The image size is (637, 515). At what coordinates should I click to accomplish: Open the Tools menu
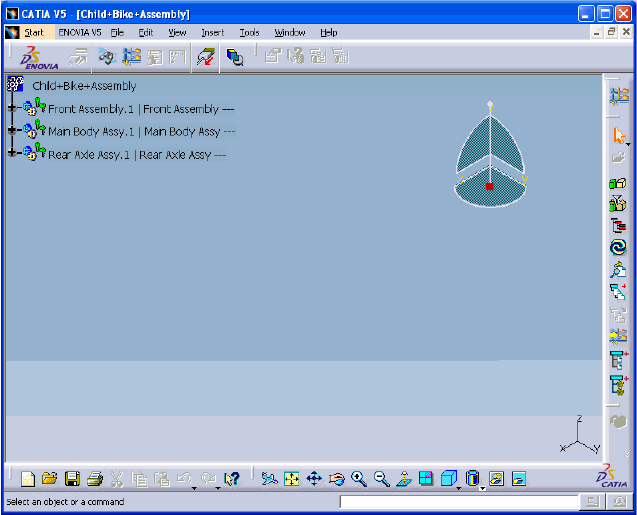pyautogui.click(x=249, y=32)
